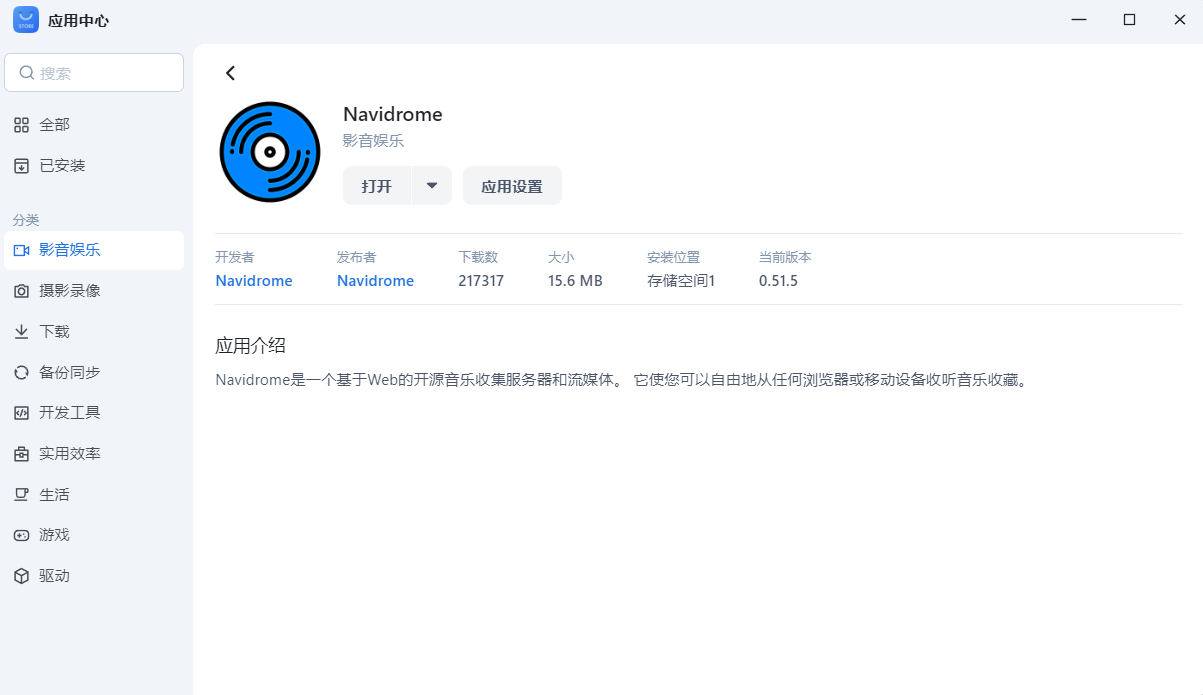Click the video camera icon for 影音娱乐
The width and height of the screenshot is (1203, 695).
[21, 250]
